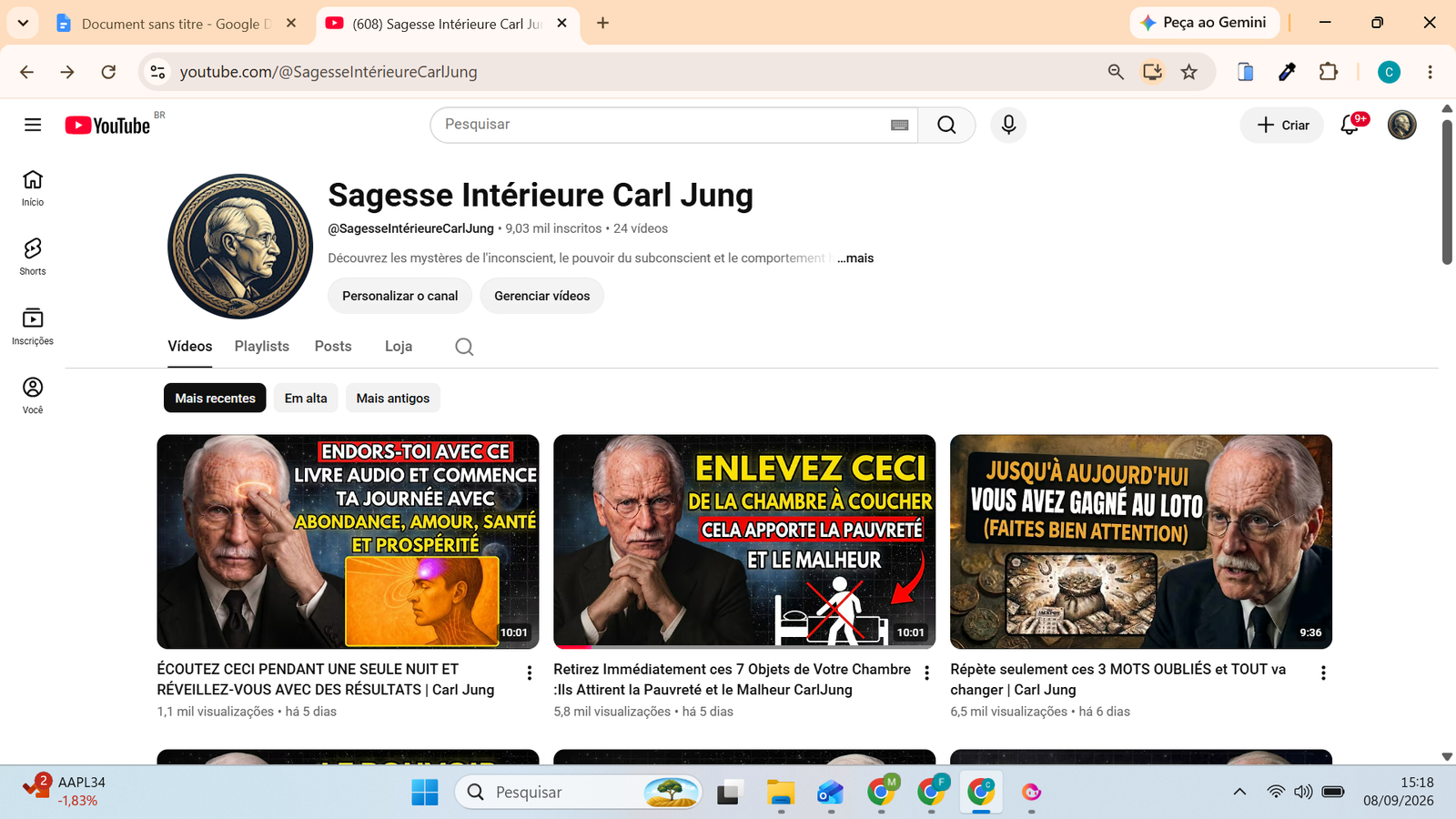Start voice search with microphone

pos(1008,125)
